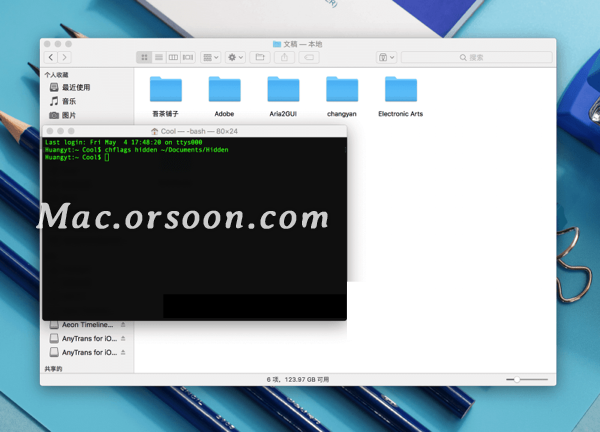600x432 pixels.
Task: Switch Finder to icon view
Action: 144,57
